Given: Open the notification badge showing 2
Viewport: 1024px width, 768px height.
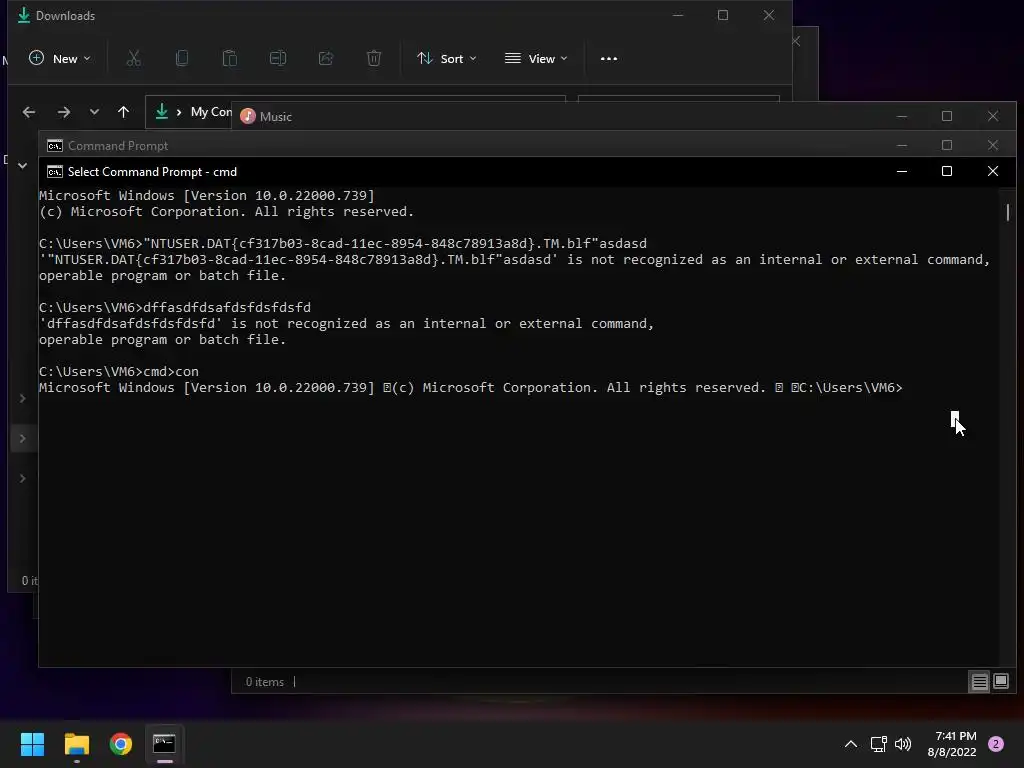Looking at the screenshot, I should click(x=996, y=744).
